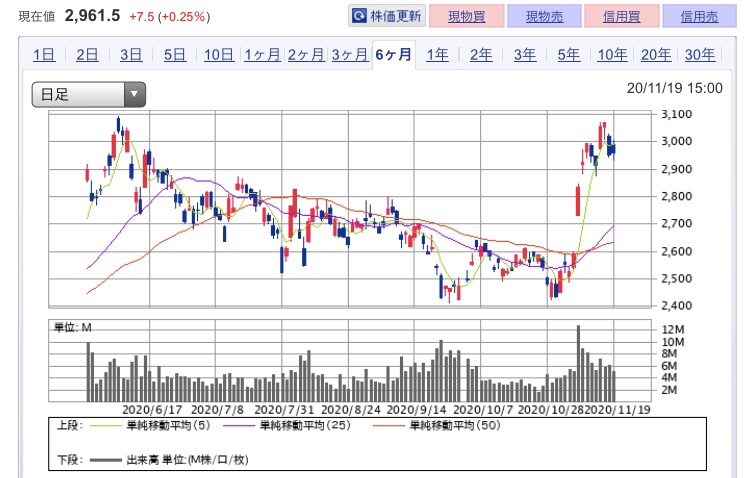Click the refresh icon in 株価更新
Screen dimensions: 750x478
(x=359, y=16)
